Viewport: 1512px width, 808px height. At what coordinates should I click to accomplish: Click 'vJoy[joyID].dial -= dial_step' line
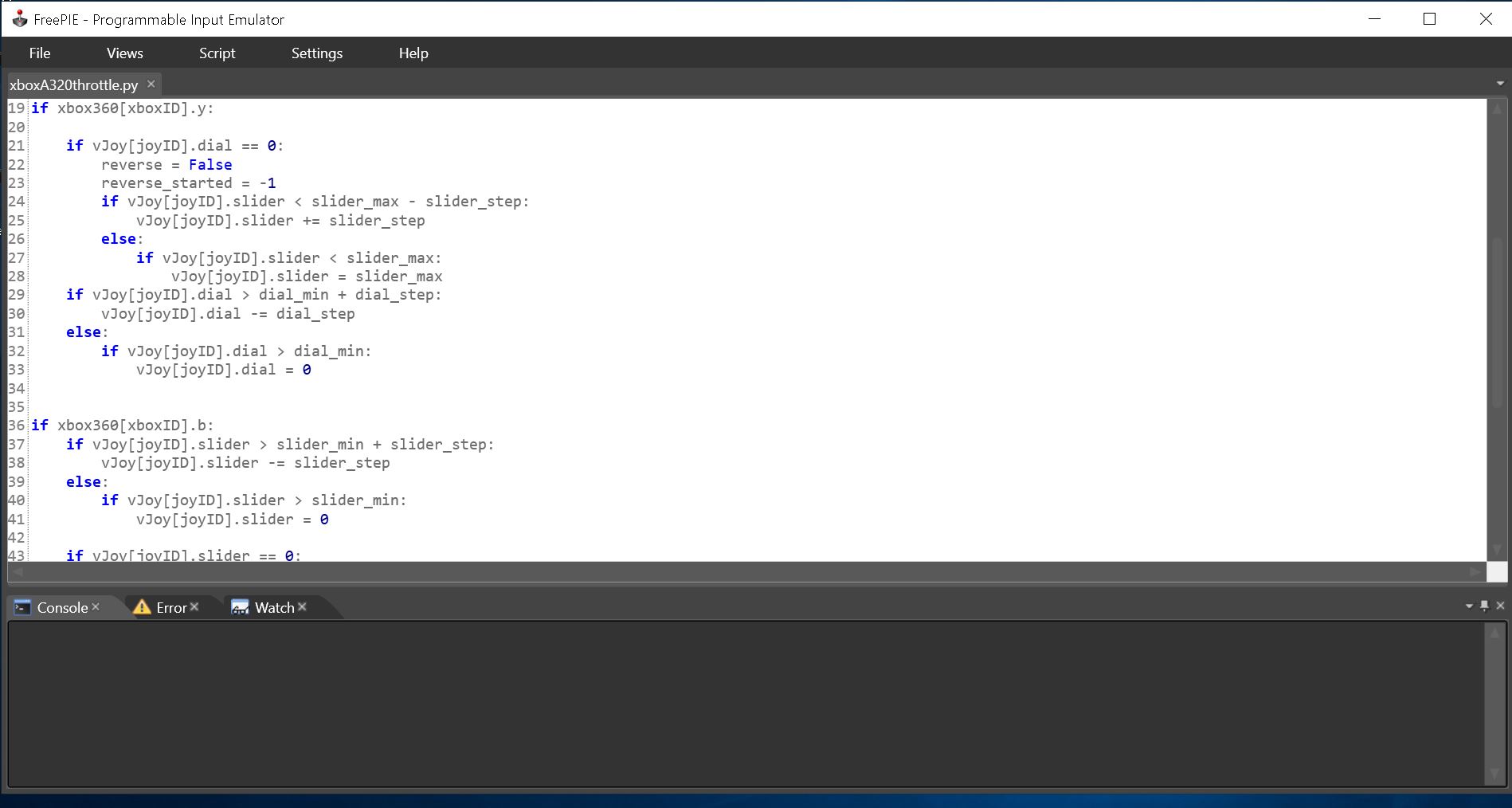[228, 314]
